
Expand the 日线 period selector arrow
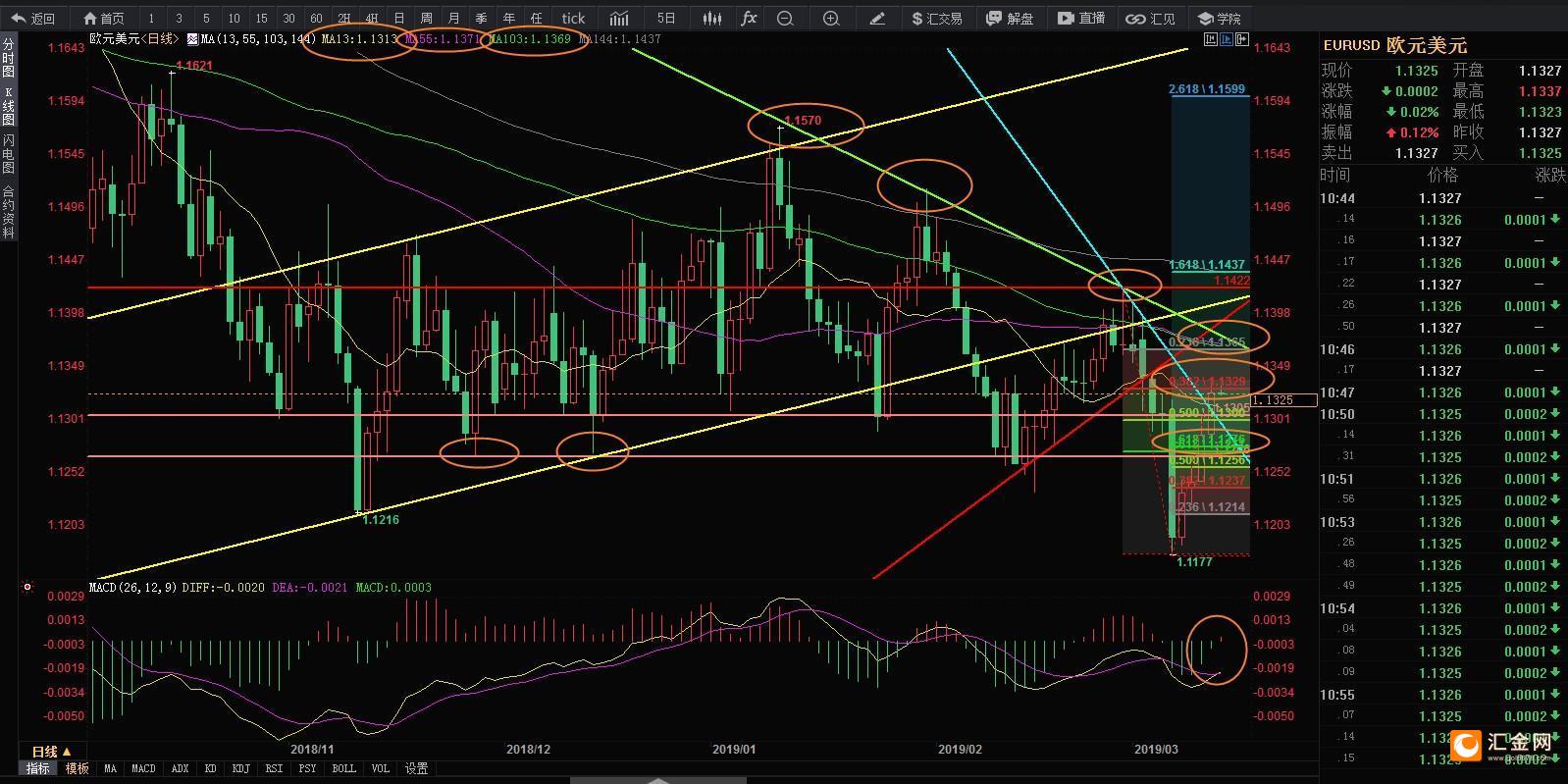(x=67, y=752)
